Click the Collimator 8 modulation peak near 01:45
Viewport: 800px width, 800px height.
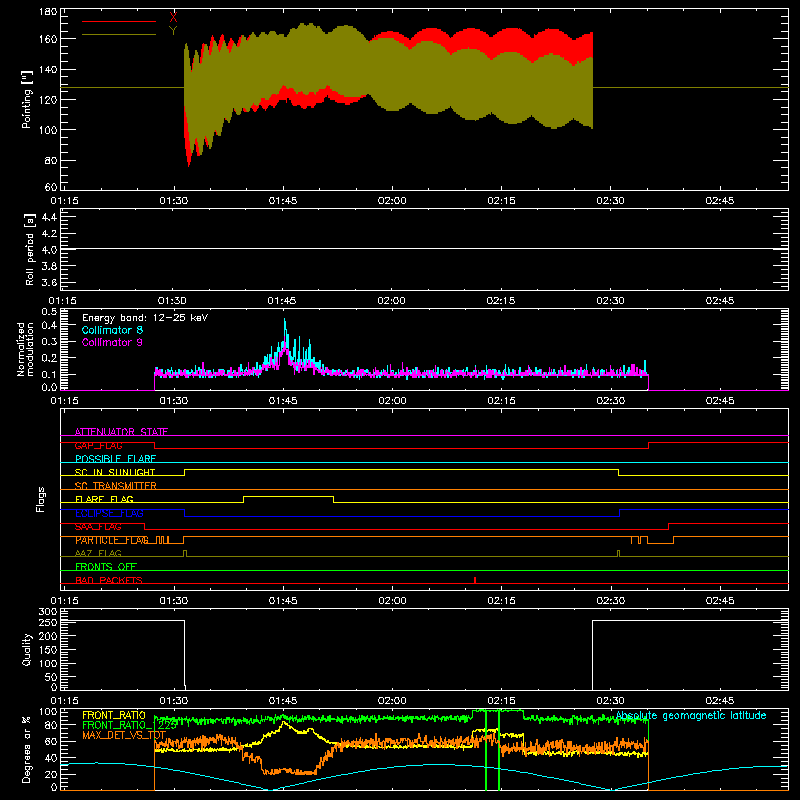point(285,322)
